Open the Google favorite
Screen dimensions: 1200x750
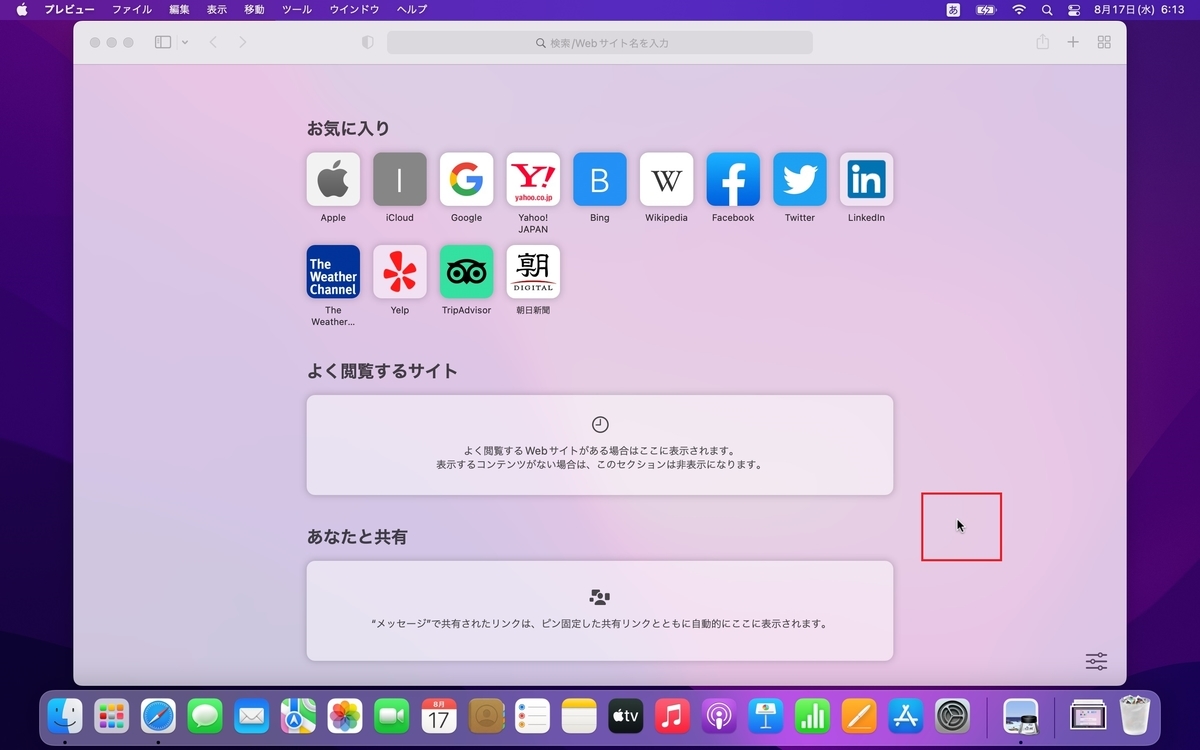[466, 179]
